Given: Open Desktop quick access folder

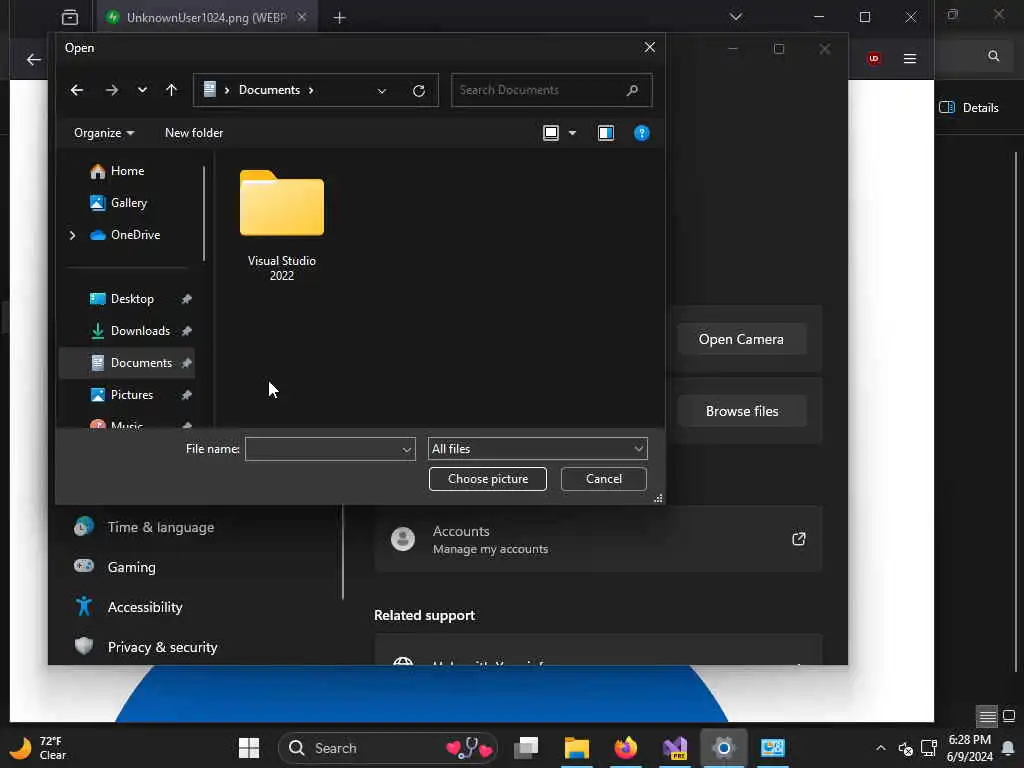Looking at the screenshot, I should pos(132,299).
